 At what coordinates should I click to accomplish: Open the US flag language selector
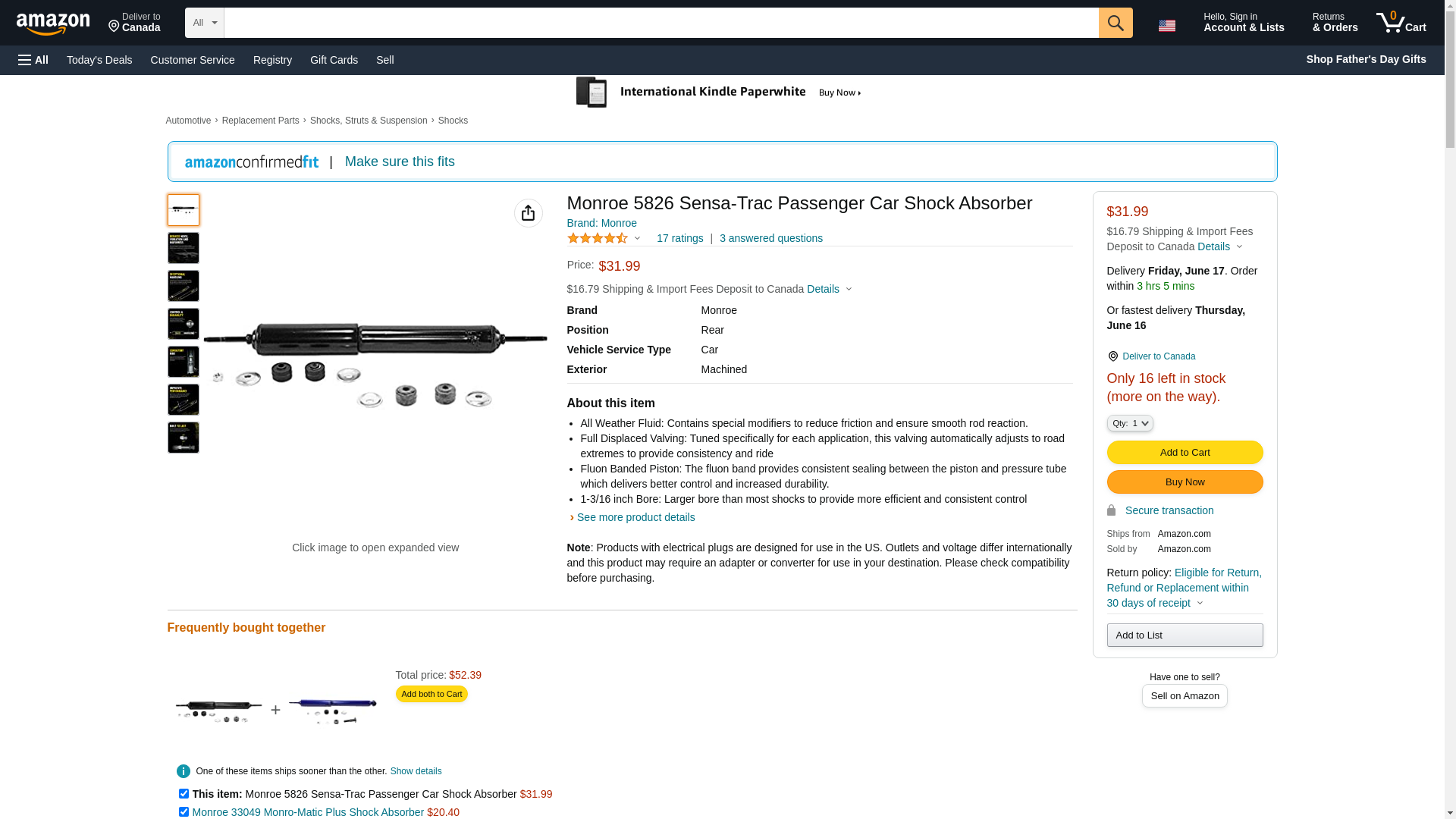pos(1166,26)
